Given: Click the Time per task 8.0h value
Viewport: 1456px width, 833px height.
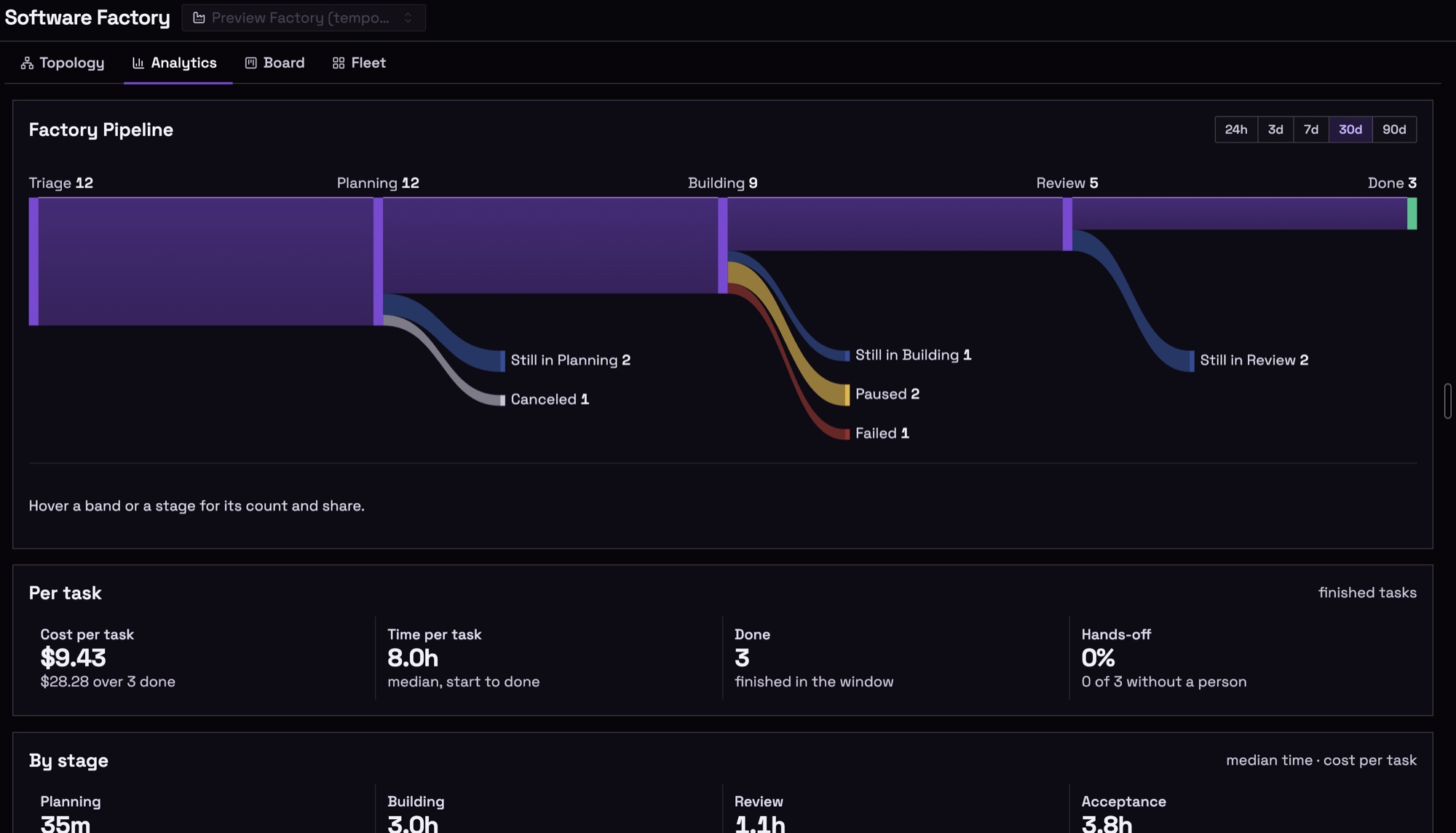Looking at the screenshot, I should coord(413,658).
